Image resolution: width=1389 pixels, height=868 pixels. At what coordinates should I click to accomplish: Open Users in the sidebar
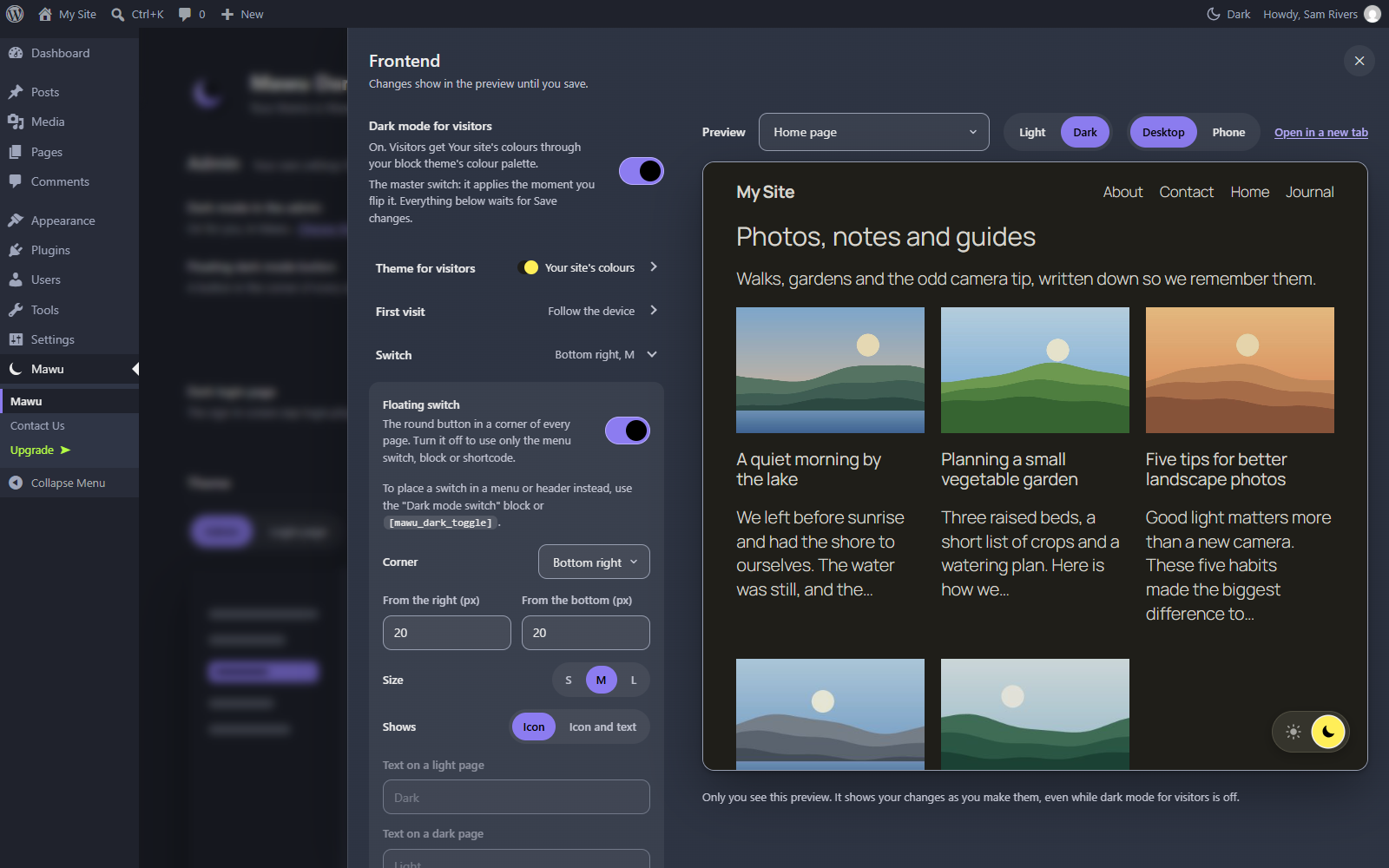click(69, 279)
